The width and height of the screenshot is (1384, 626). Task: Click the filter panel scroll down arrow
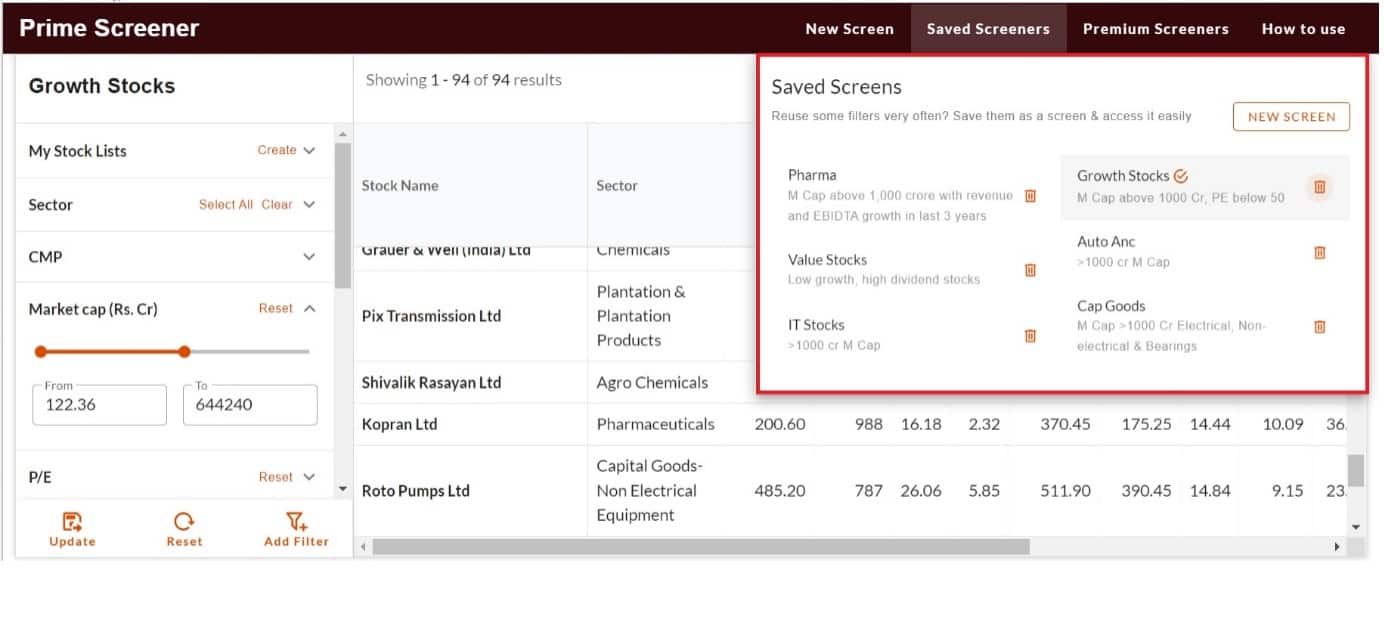[342, 489]
